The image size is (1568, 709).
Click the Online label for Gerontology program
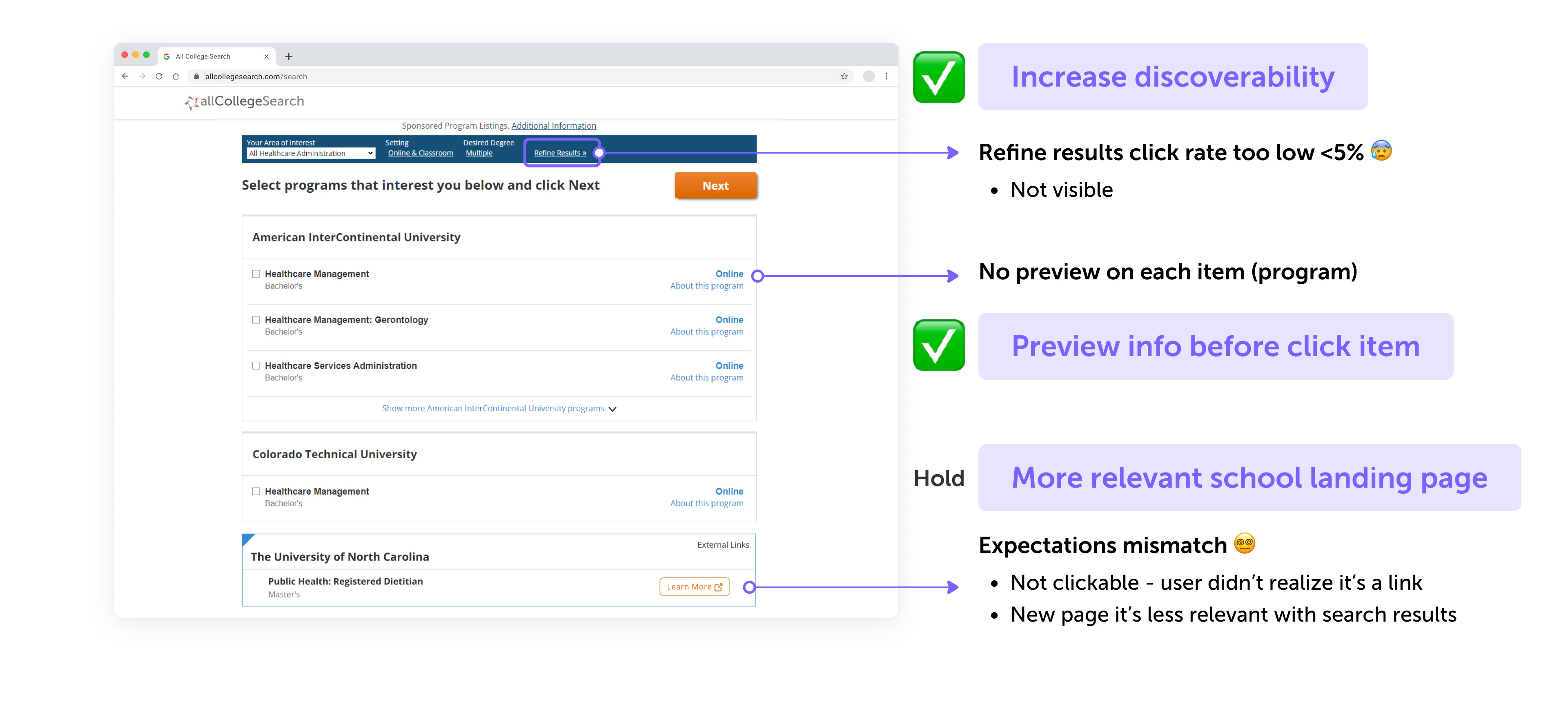click(x=728, y=319)
